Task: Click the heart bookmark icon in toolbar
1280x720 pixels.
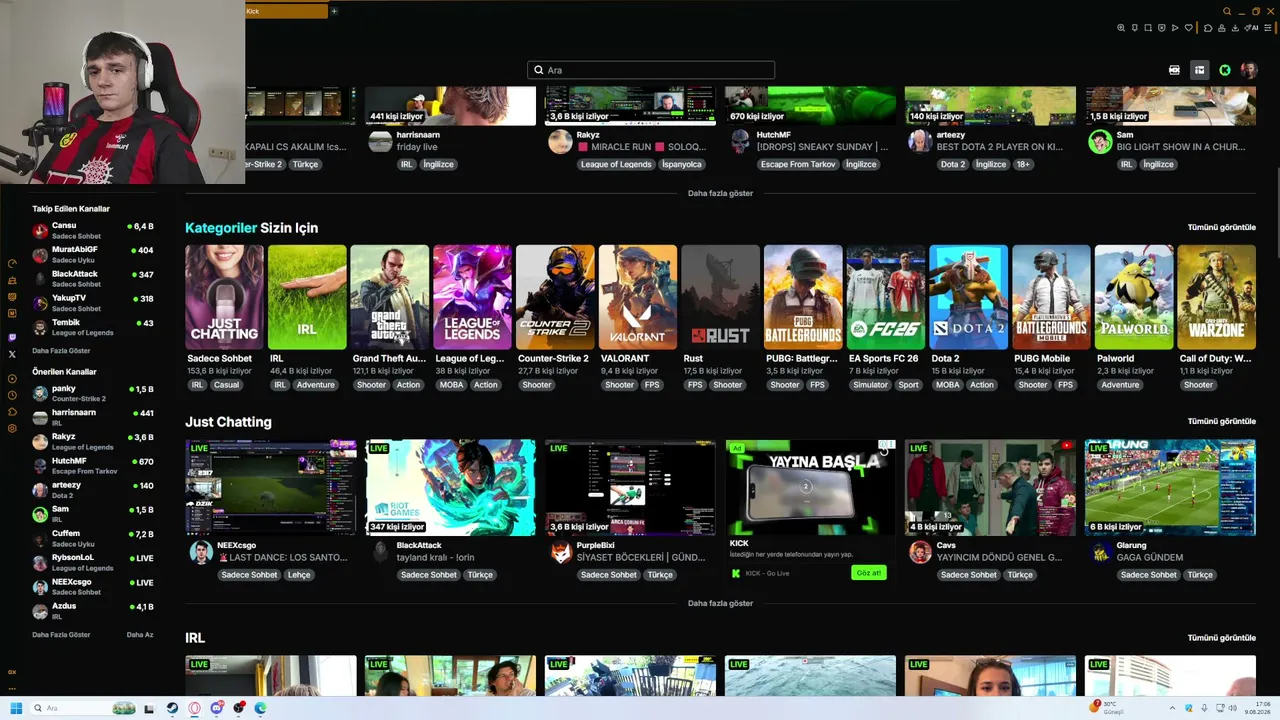Action: tap(1189, 28)
